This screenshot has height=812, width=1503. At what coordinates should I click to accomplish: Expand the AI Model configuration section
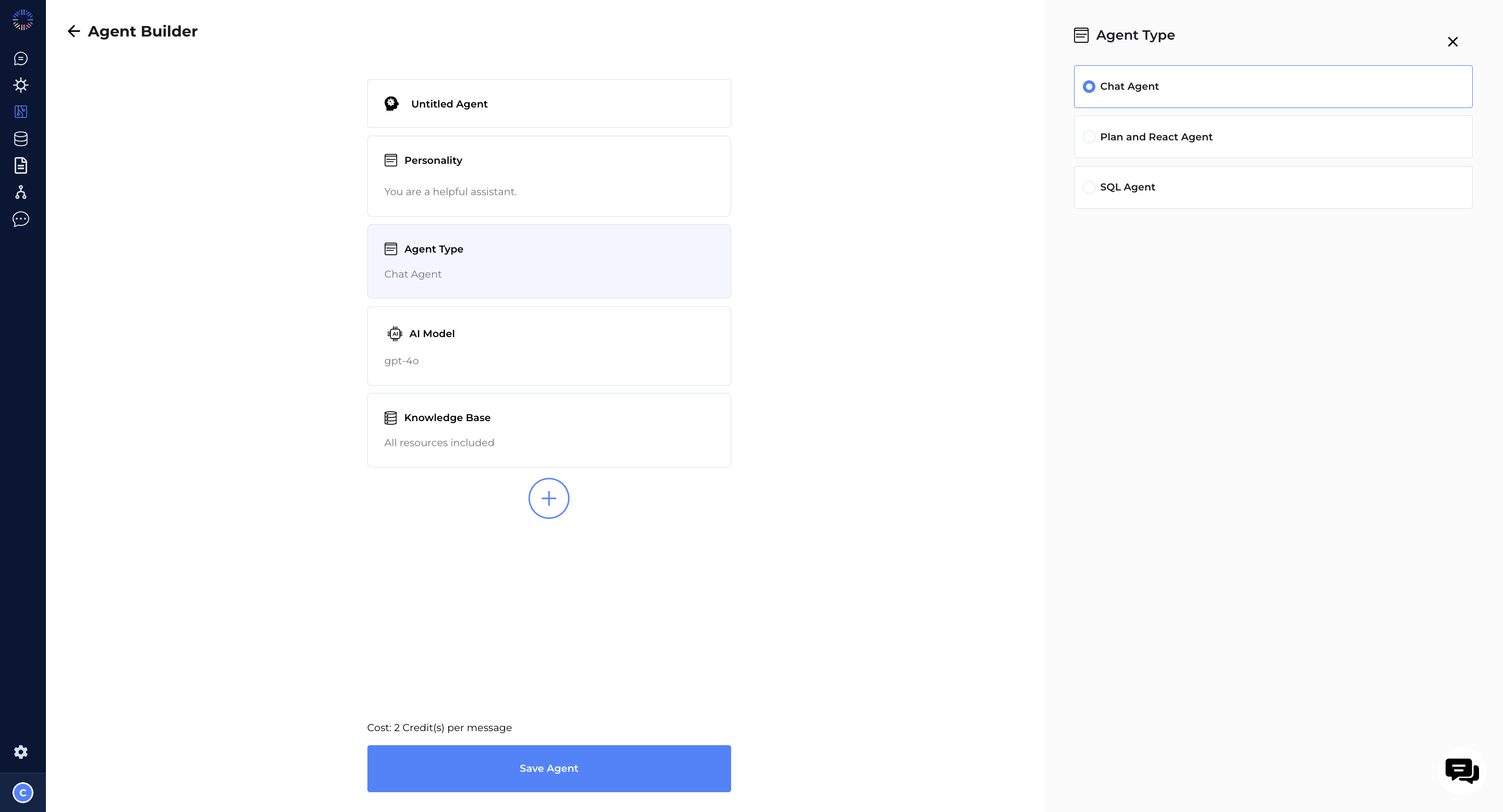[x=549, y=346]
